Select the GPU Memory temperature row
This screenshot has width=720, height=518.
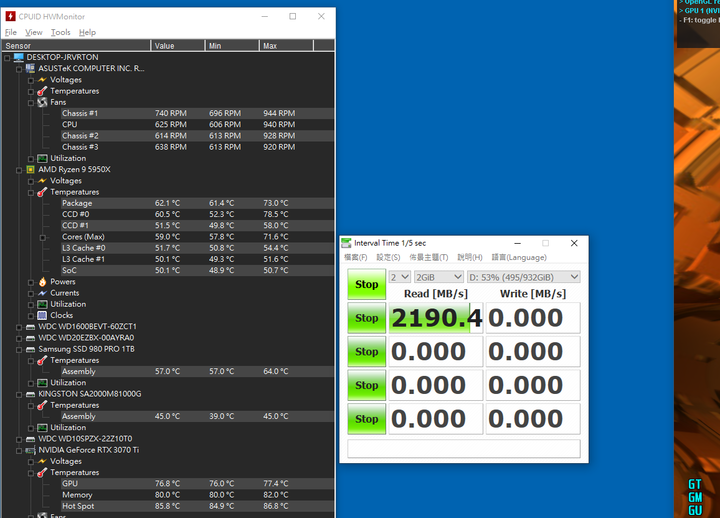(x=197, y=495)
